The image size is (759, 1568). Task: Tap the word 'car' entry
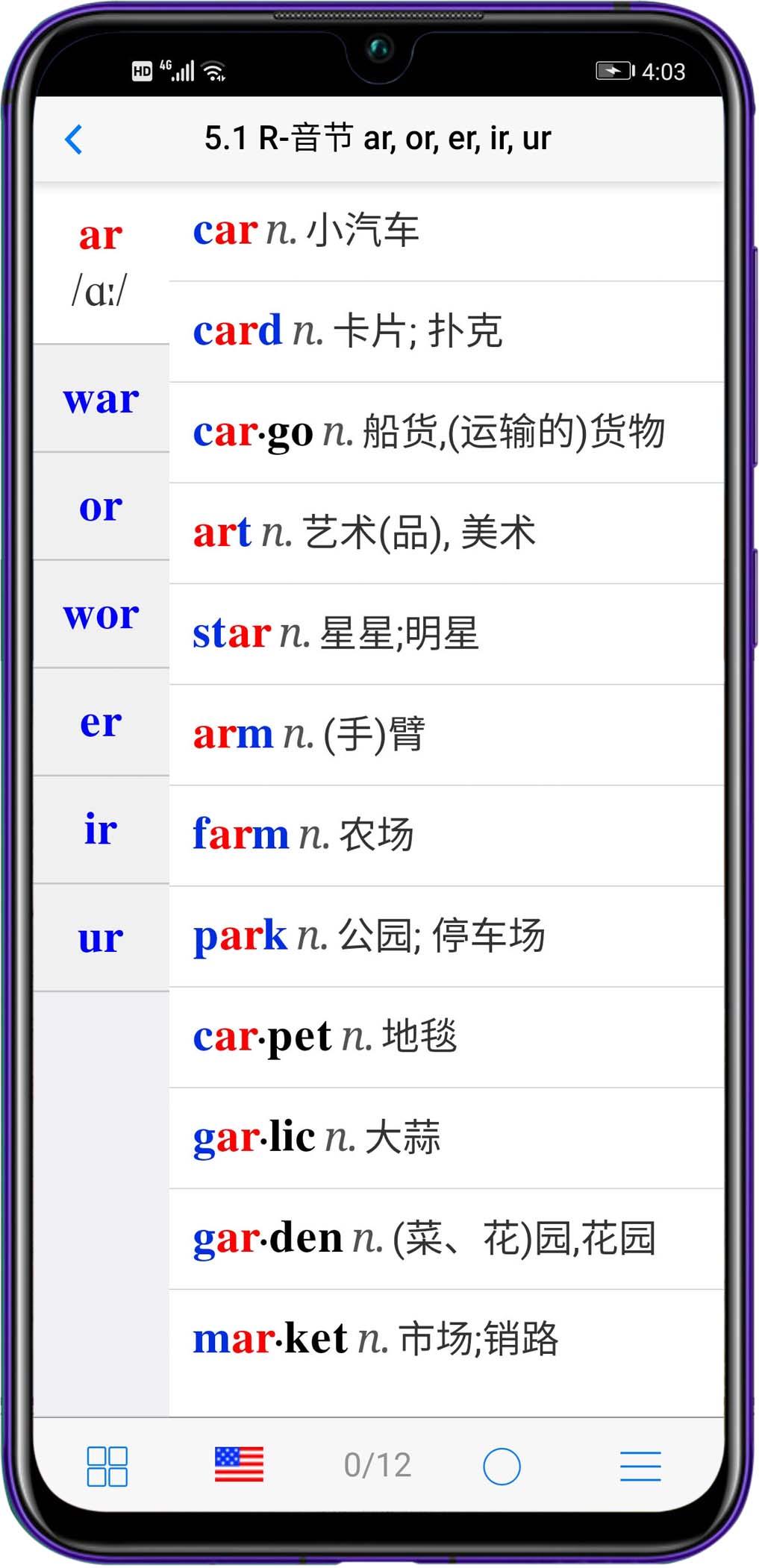pos(446,231)
